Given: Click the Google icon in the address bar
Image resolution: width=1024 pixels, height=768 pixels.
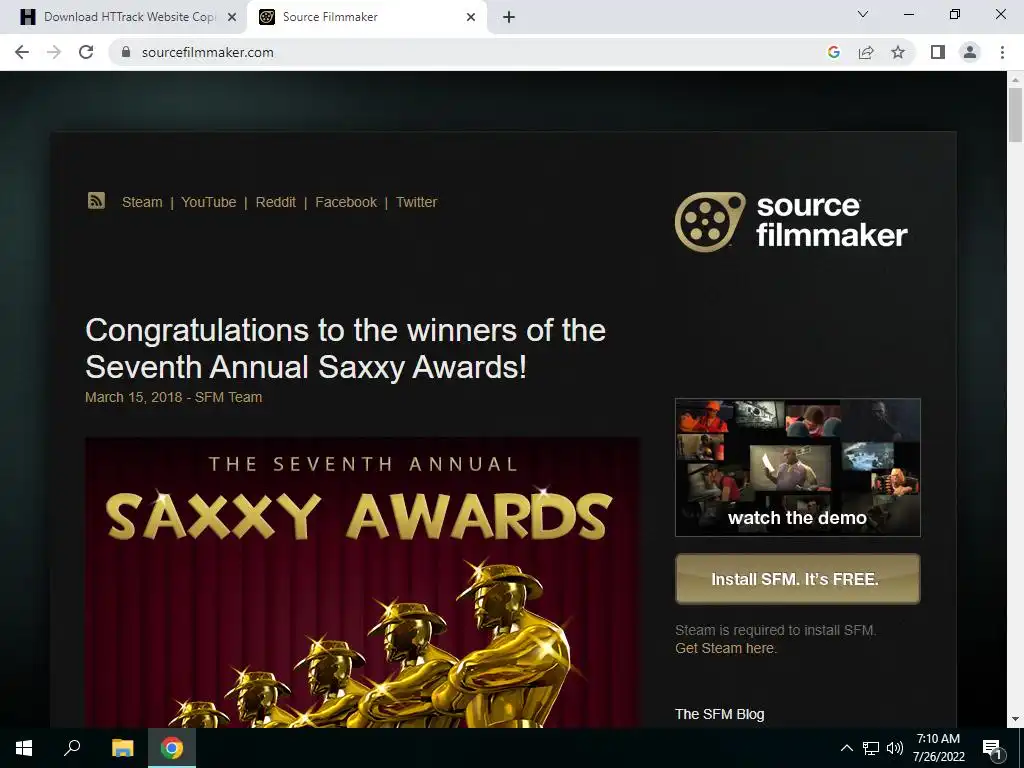Looking at the screenshot, I should pyautogui.click(x=833, y=52).
